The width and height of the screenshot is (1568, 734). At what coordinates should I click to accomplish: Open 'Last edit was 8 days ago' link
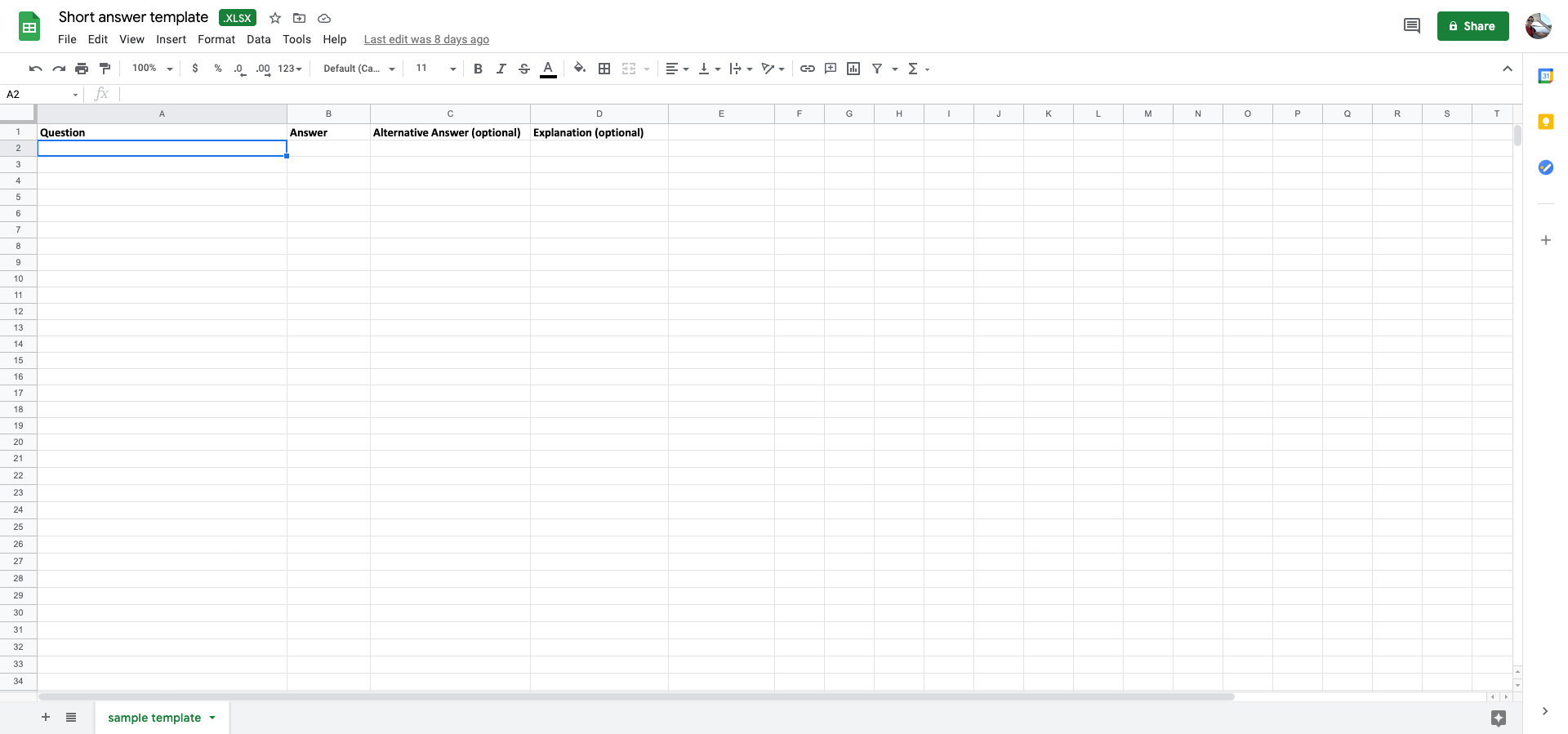[426, 39]
